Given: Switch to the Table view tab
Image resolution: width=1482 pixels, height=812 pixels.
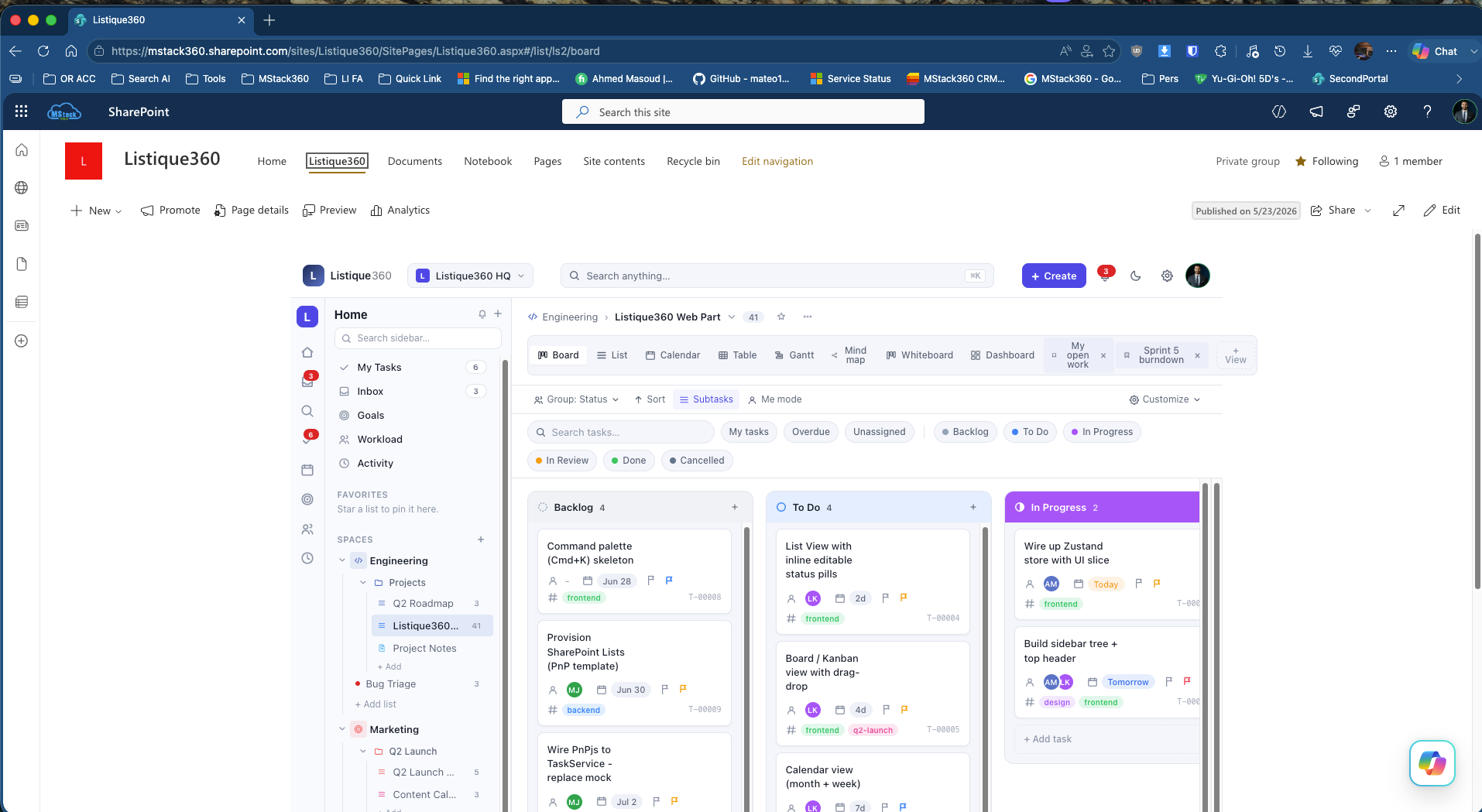Looking at the screenshot, I should pyautogui.click(x=737, y=355).
